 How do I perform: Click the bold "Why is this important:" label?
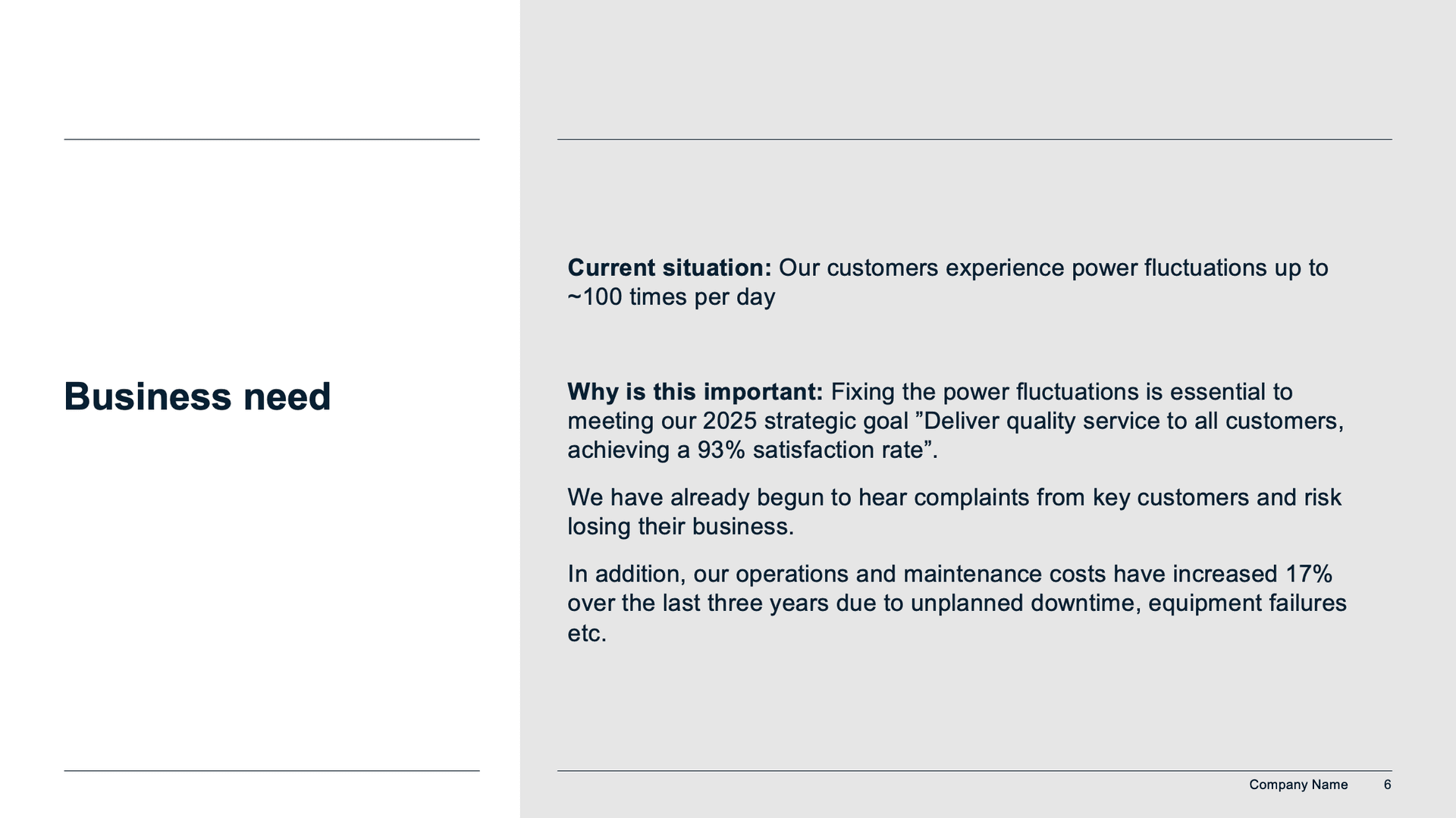point(695,392)
